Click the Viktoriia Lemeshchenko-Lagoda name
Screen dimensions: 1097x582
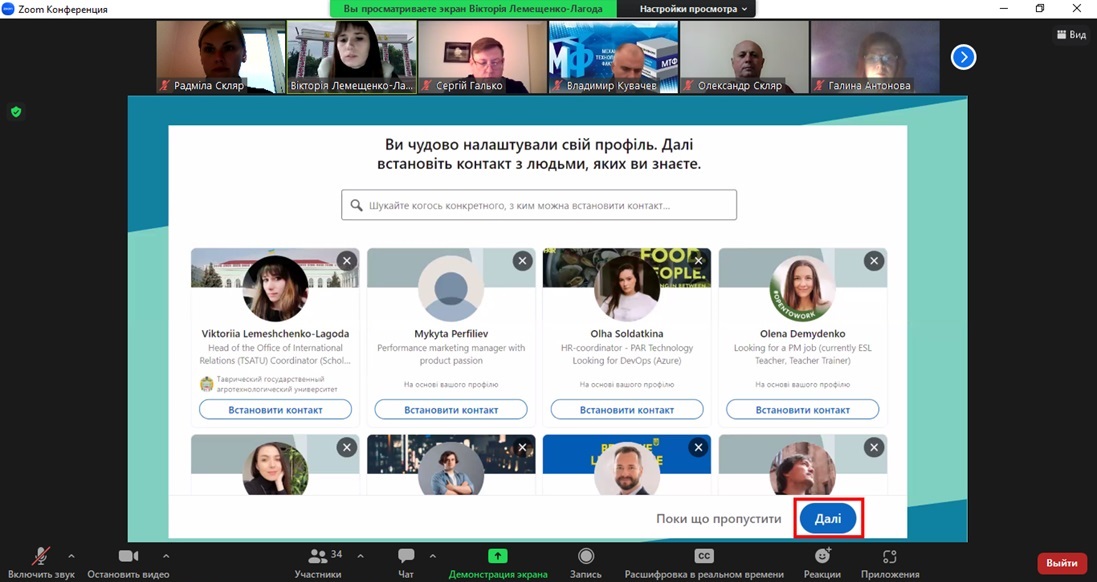tap(275, 334)
